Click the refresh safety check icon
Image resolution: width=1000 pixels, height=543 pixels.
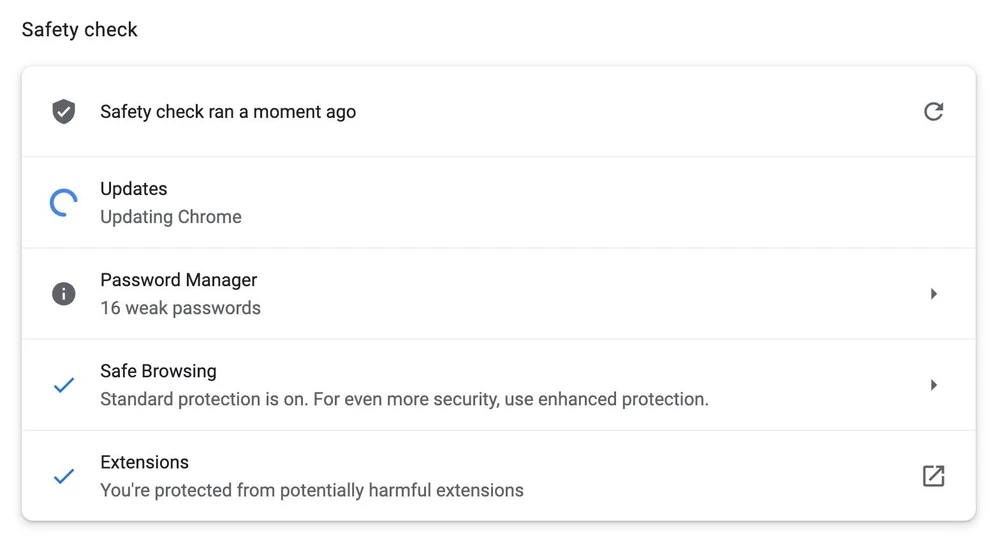point(933,111)
